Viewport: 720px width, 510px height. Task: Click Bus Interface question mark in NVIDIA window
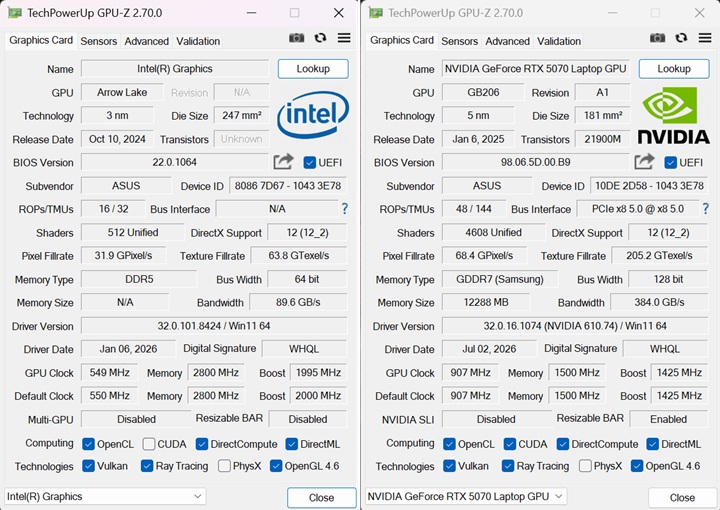point(705,209)
